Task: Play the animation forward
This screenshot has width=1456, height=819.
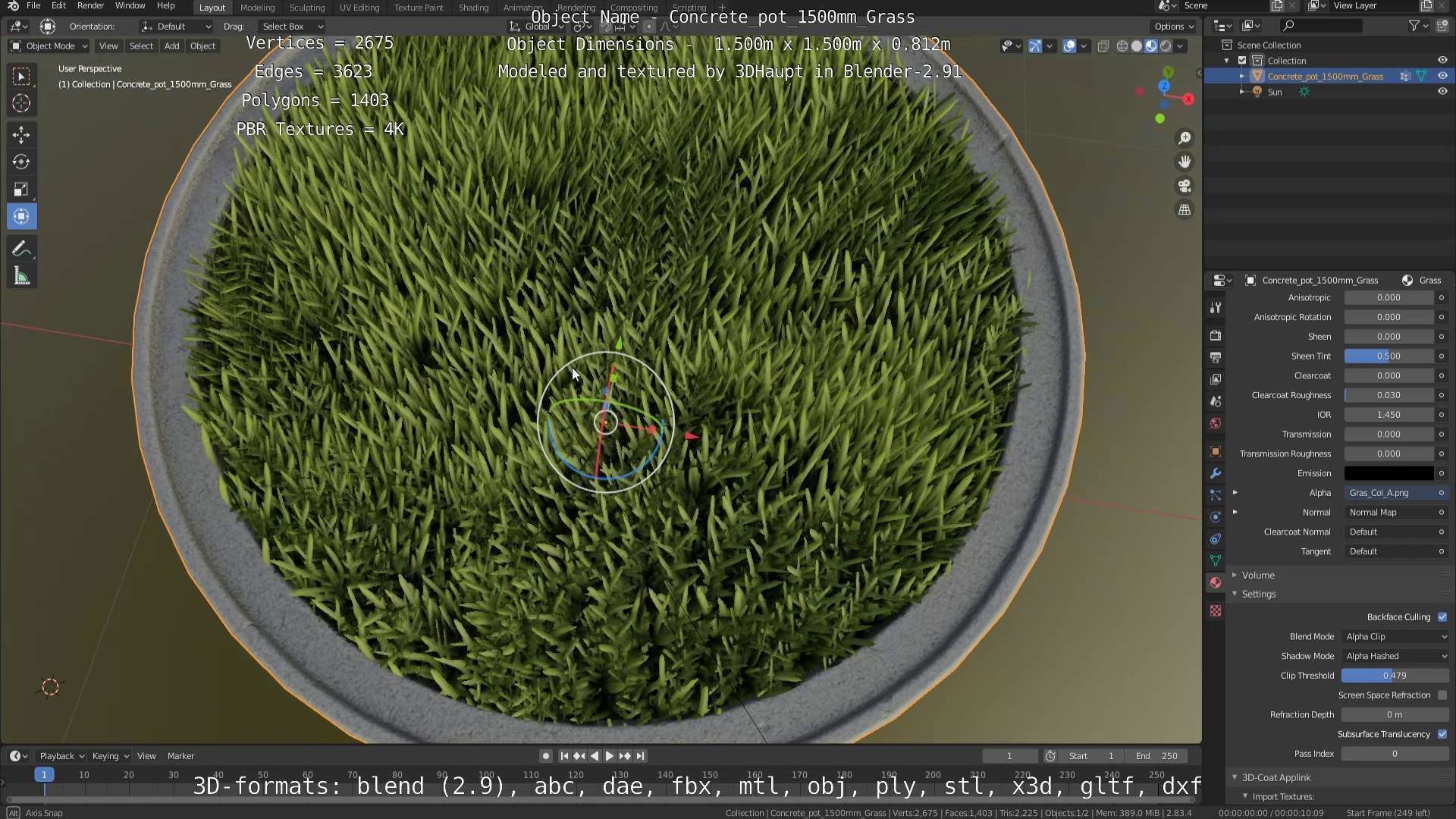Action: click(609, 756)
